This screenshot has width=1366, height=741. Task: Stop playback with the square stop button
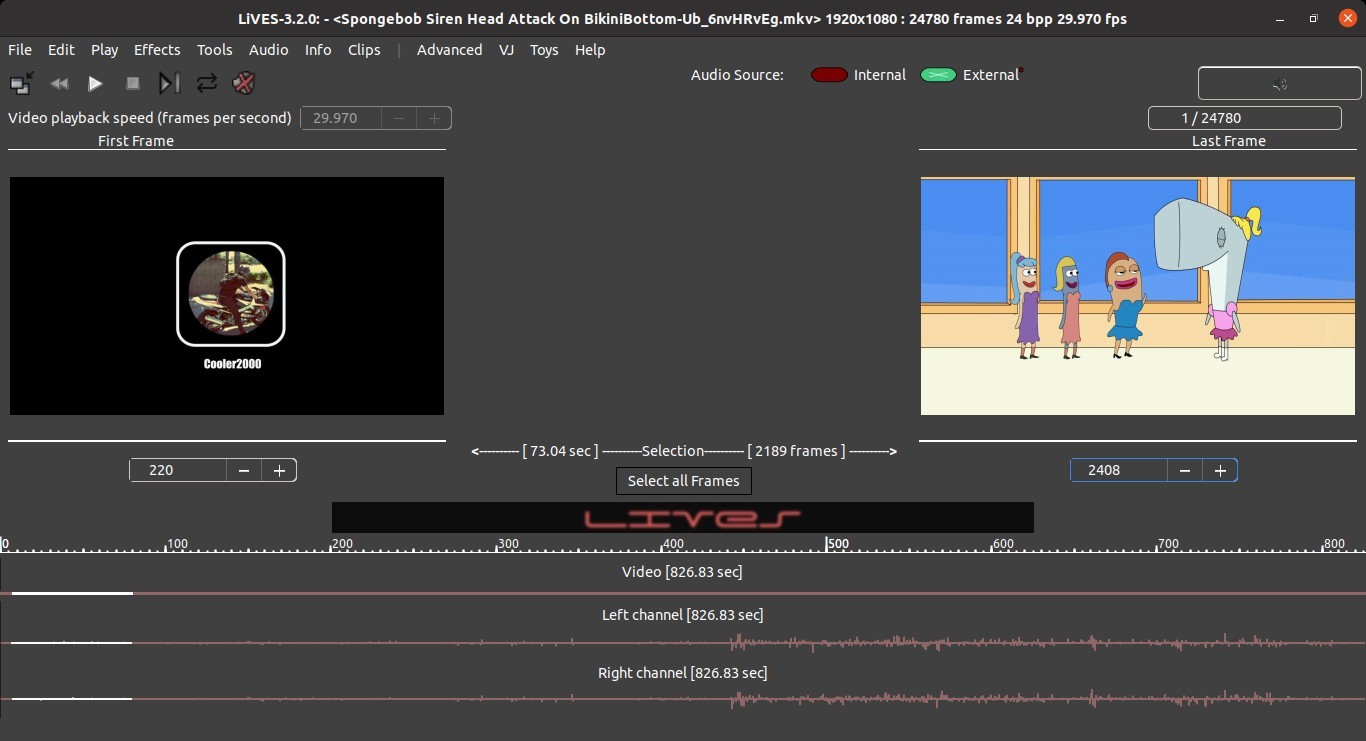click(x=132, y=83)
